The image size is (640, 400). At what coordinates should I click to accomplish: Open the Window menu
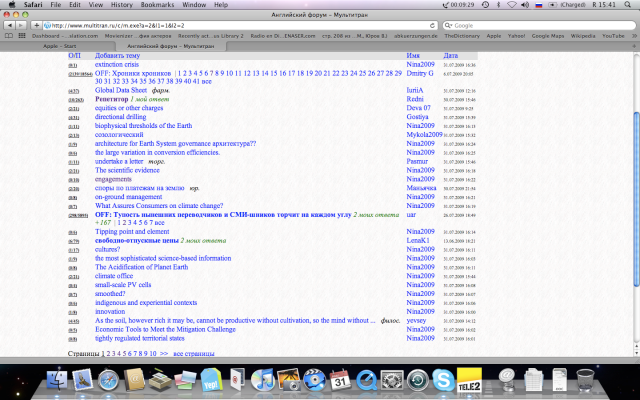click(194, 4)
